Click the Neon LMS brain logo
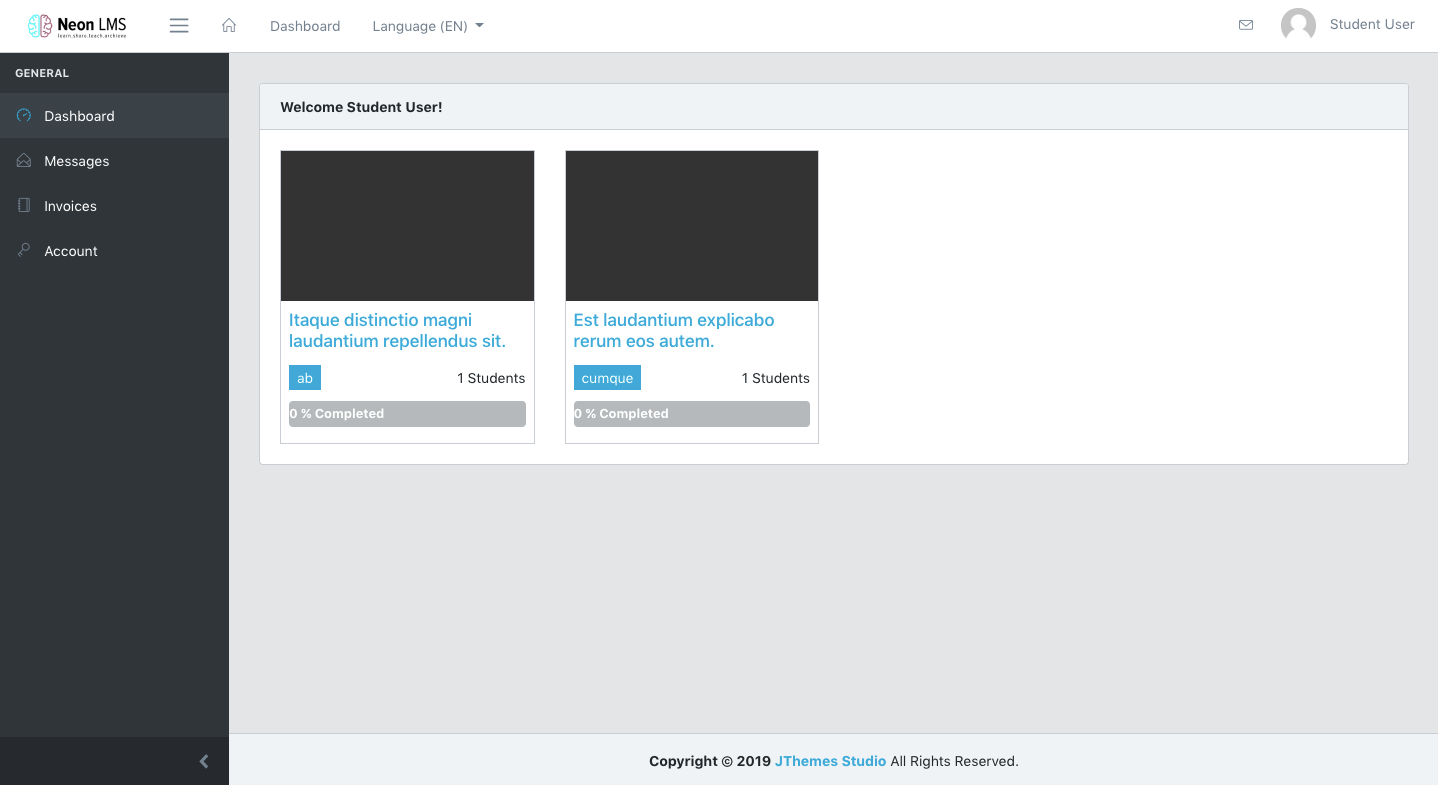The image size is (1438, 785). coord(40,26)
